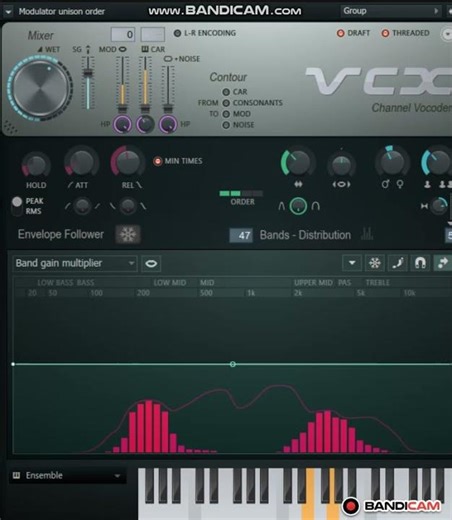This screenshot has width=452, height=520.
Task: Click the envelope arrow button at right
Action: tap(443, 263)
